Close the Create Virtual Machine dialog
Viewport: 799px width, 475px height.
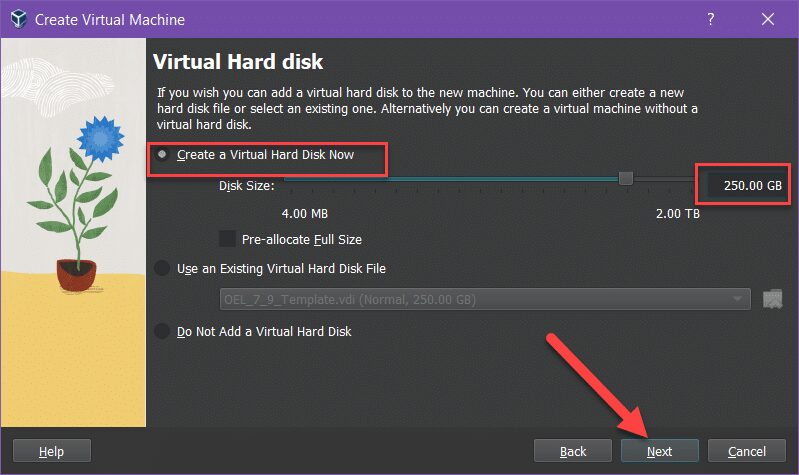tap(767, 19)
